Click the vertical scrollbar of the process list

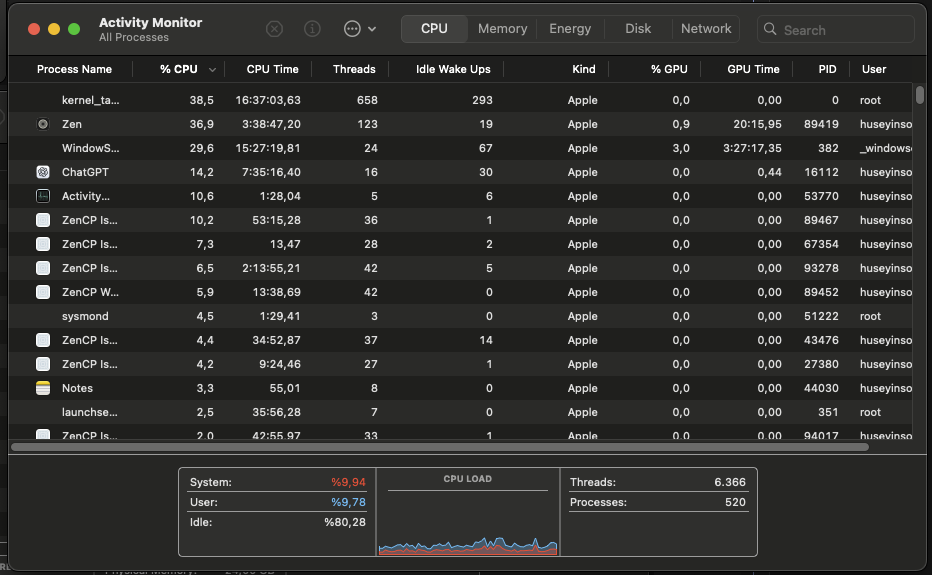click(x=920, y=95)
